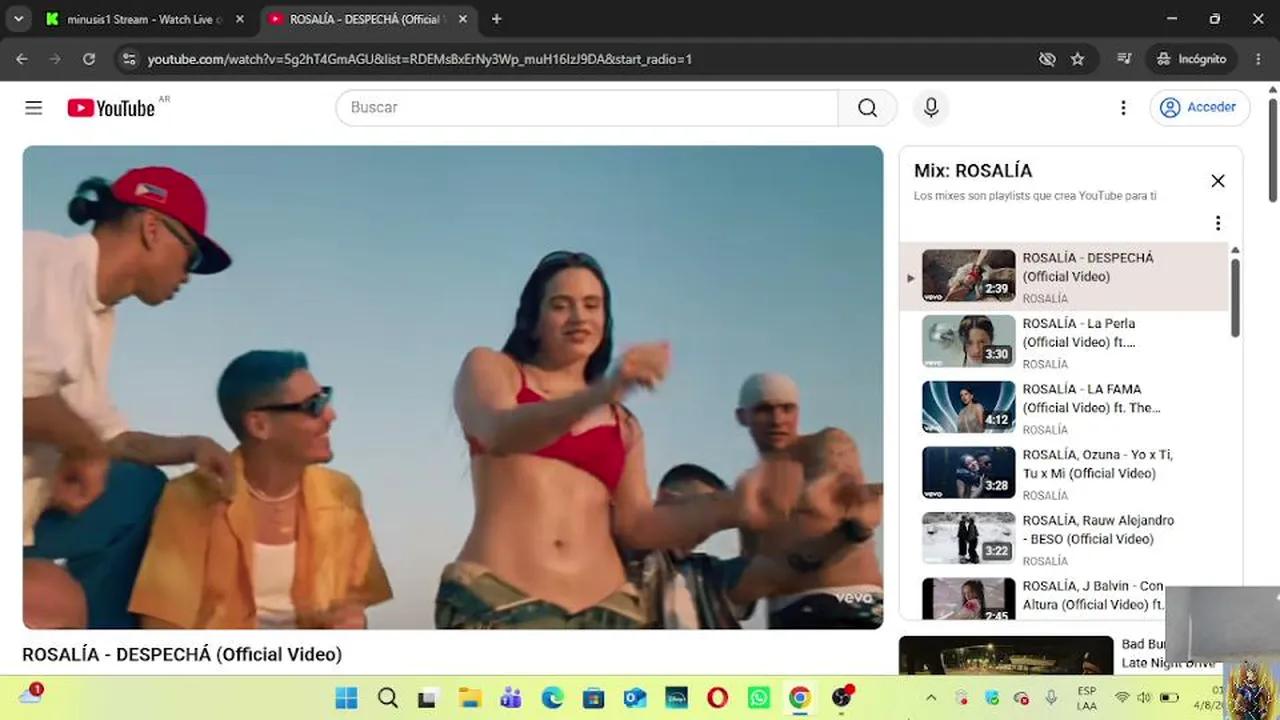Click the DESPECHÁ video player

coord(453,387)
